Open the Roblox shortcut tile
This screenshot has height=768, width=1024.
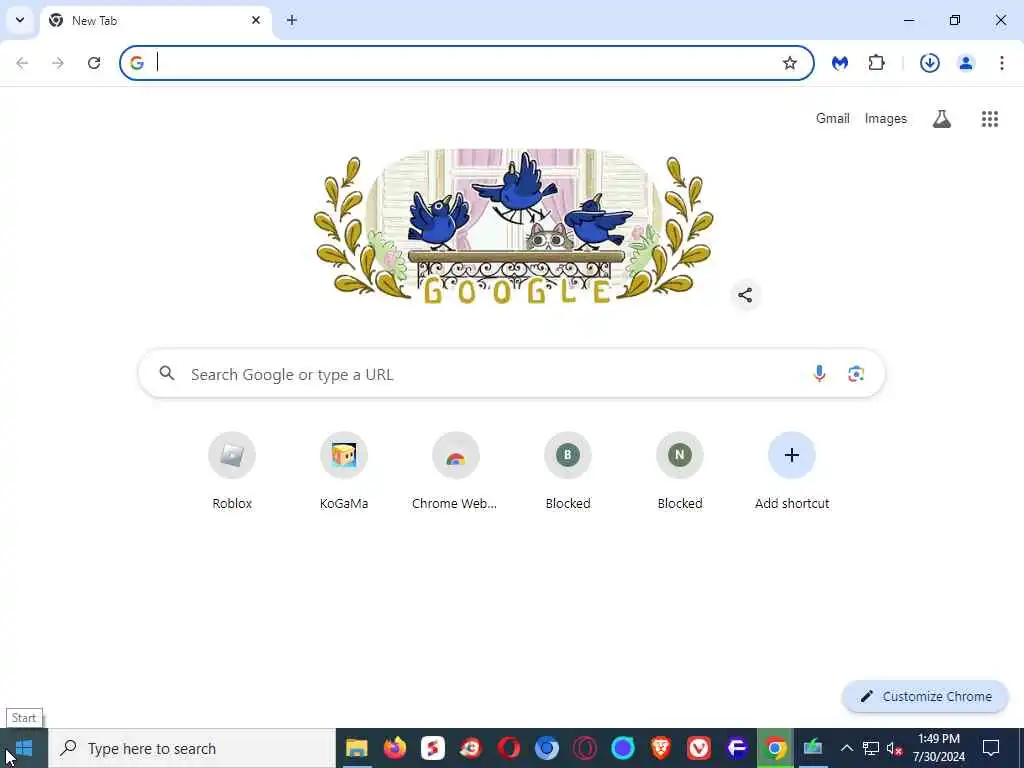click(x=232, y=471)
